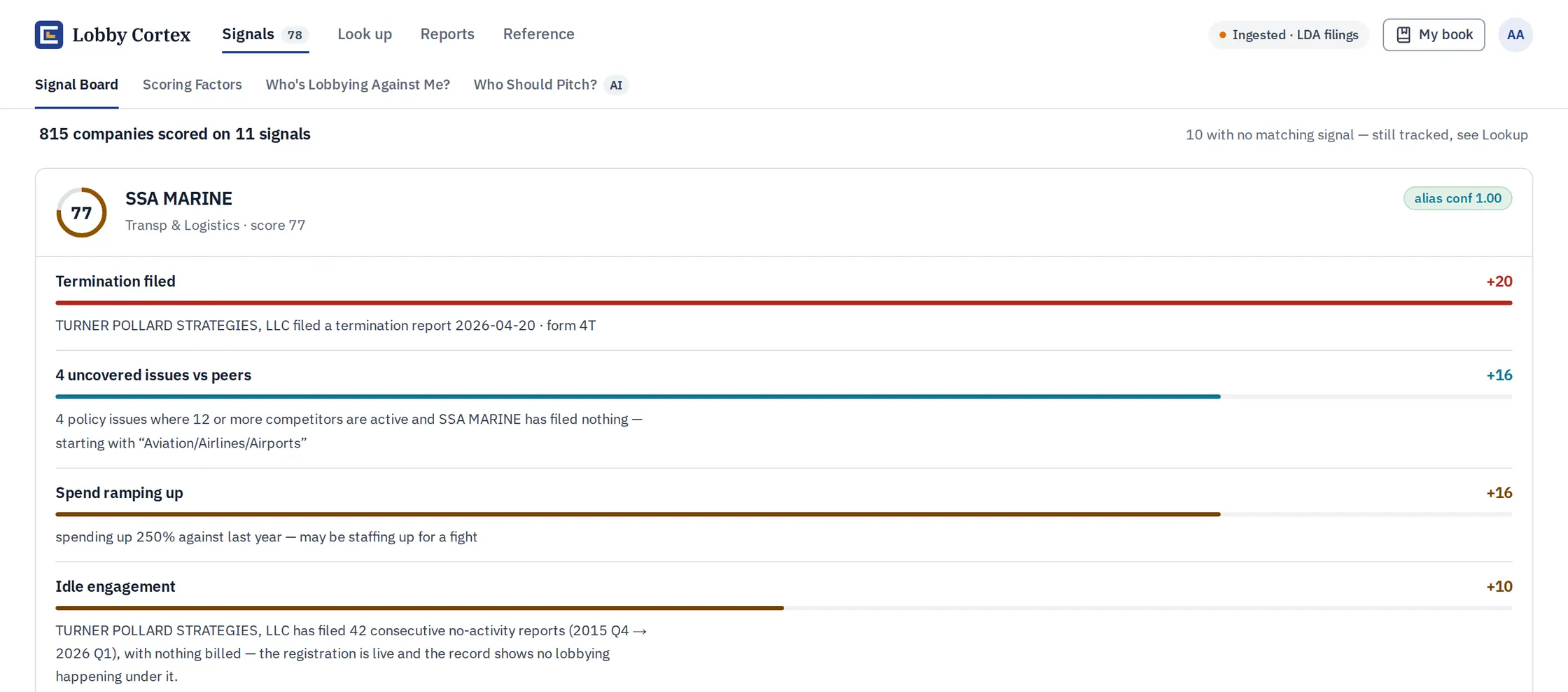Viewport: 1568px width, 692px height.
Task: Click the 42 consecutive no-activity reports text
Action: coord(351,653)
